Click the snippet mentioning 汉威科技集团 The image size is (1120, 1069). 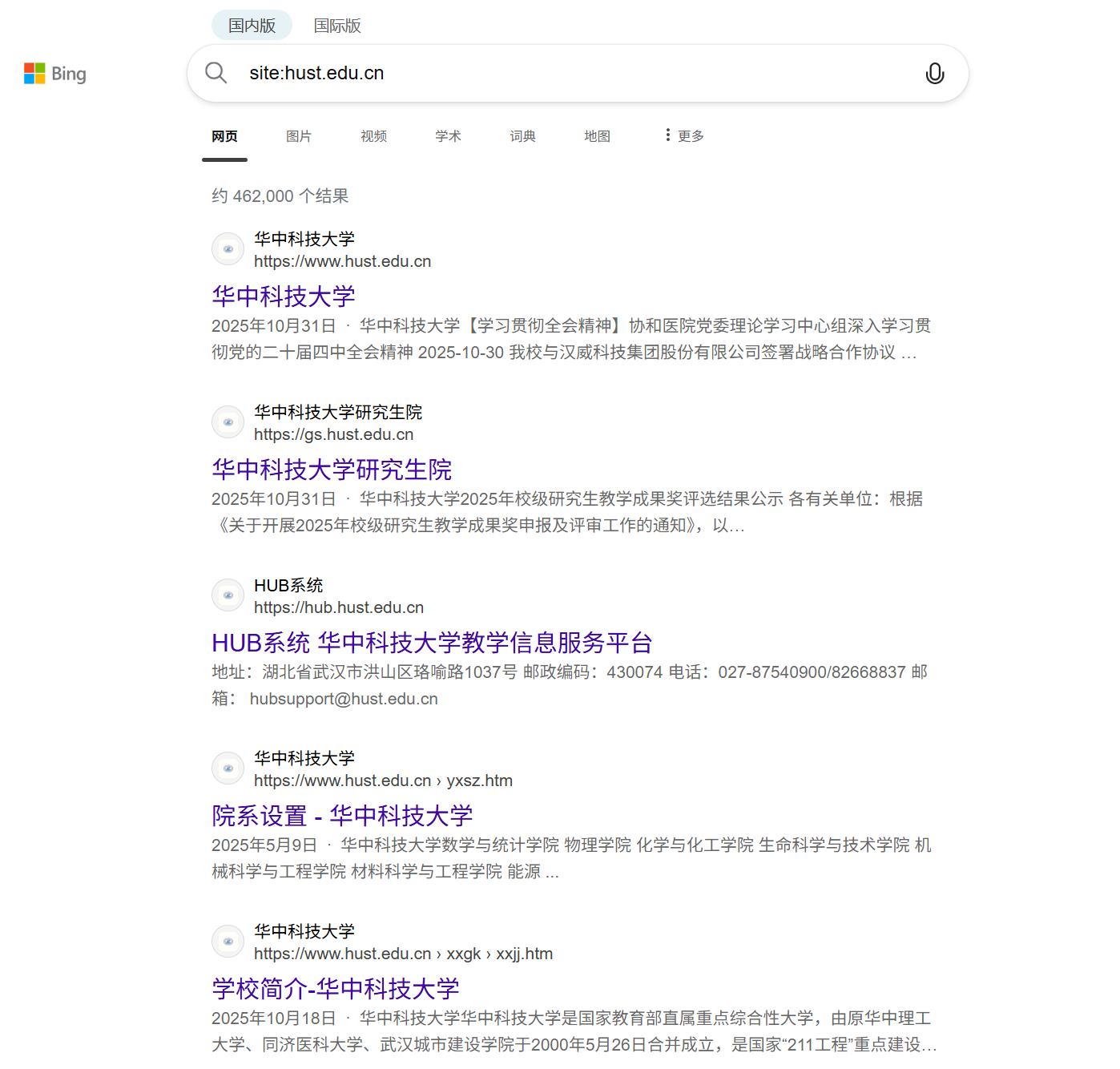(x=571, y=339)
